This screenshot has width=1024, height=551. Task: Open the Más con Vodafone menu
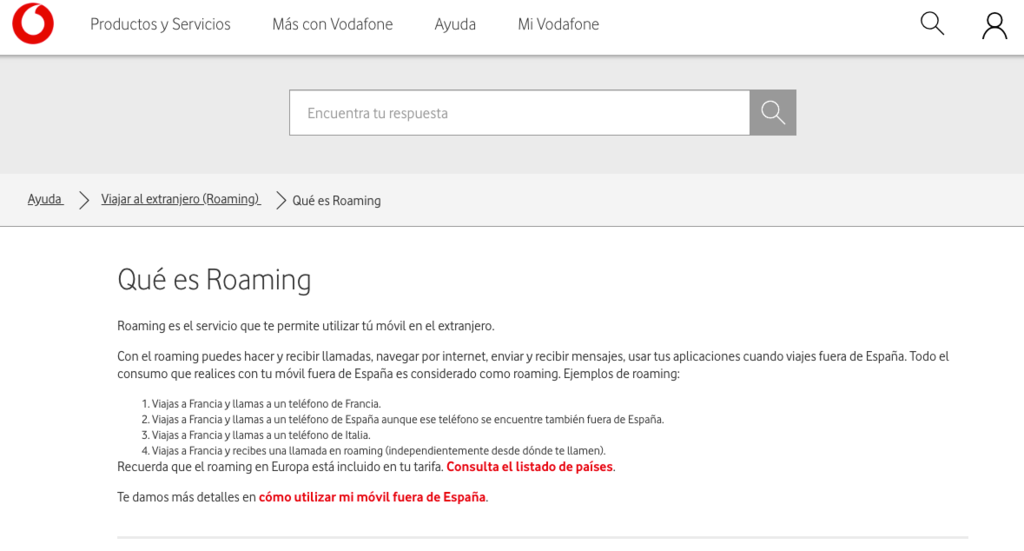pos(332,25)
